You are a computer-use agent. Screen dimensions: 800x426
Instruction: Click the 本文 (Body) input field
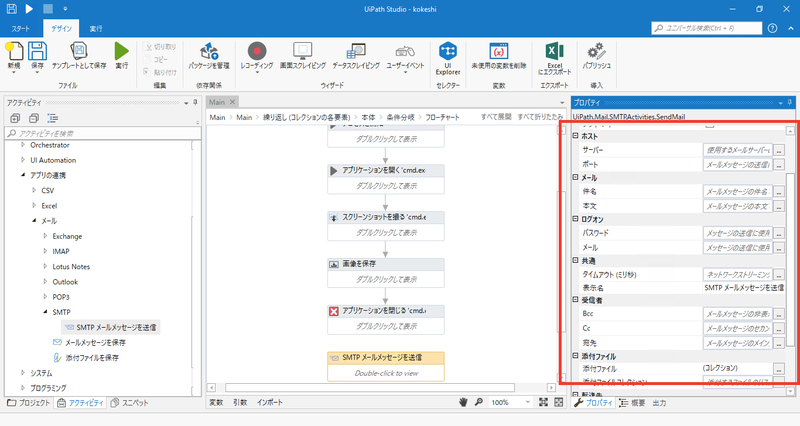pos(738,206)
